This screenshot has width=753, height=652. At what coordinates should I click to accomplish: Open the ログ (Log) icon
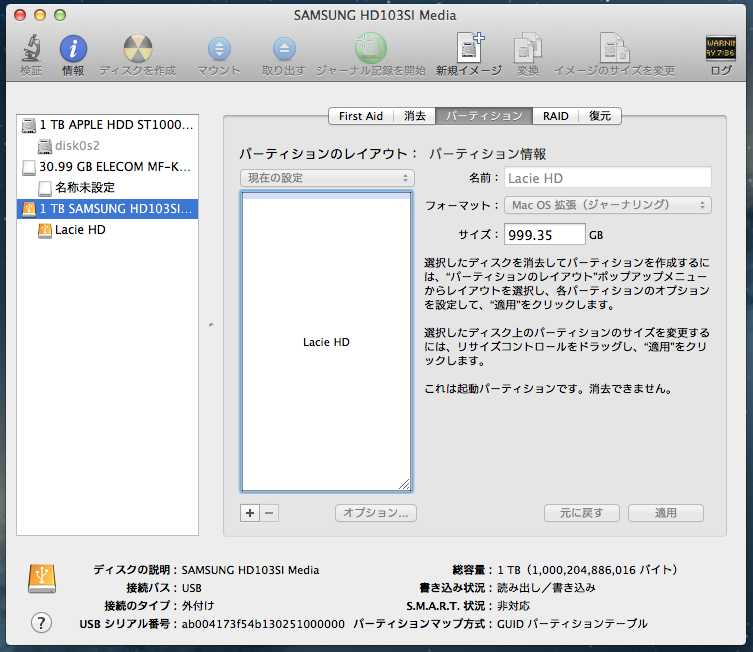pyautogui.click(x=720, y=50)
